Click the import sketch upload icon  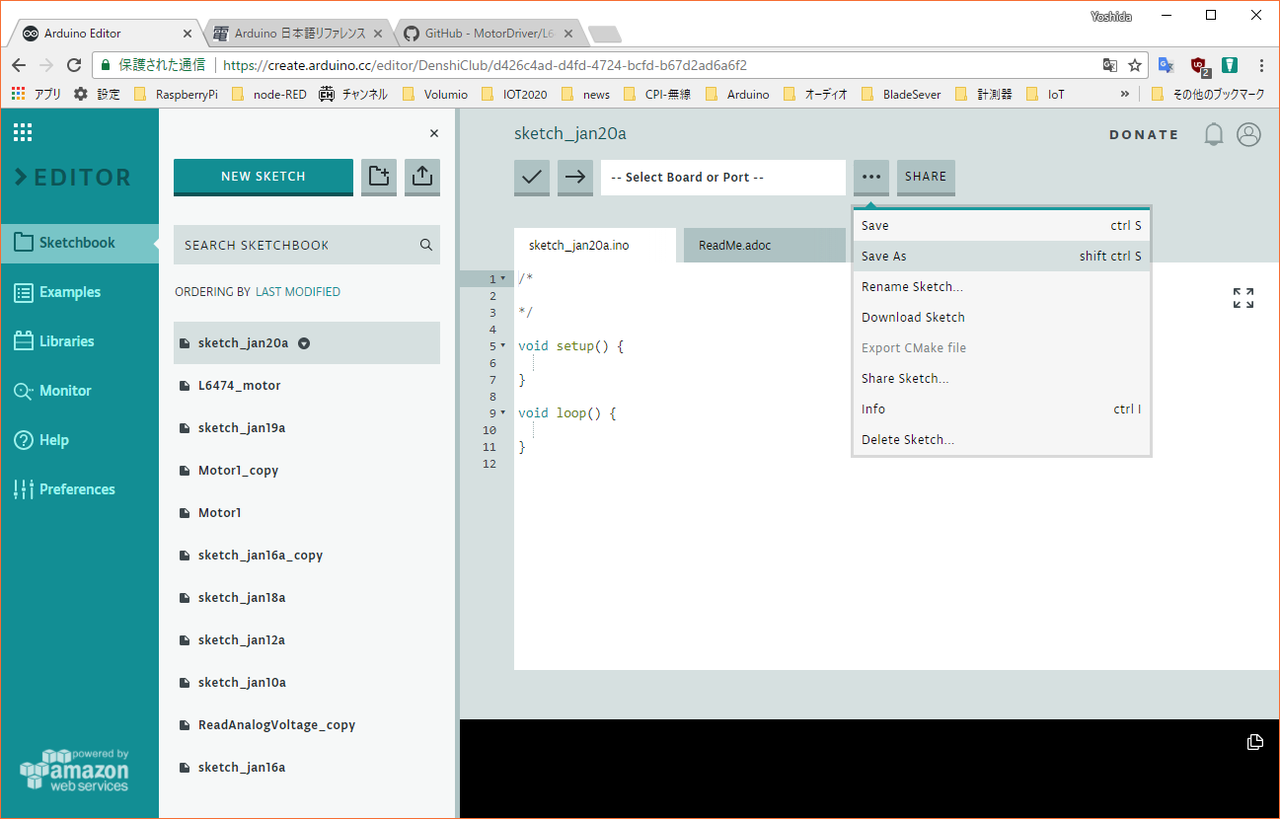[x=422, y=176]
